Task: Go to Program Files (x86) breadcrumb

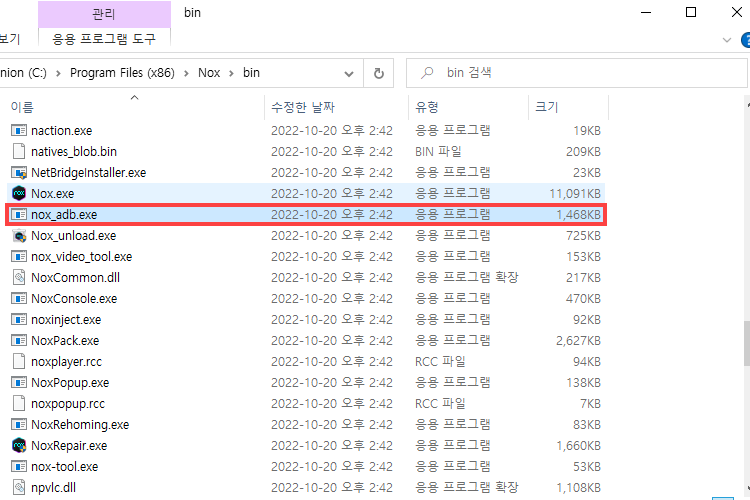Action: pyautogui.click(x=122, y=73)
